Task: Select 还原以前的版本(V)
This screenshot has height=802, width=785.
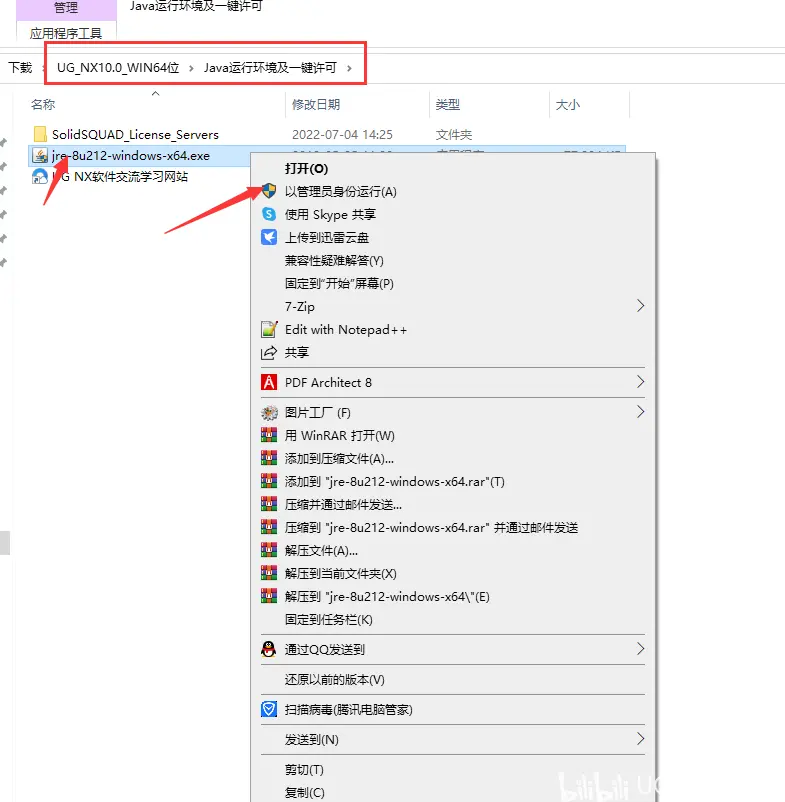Action: click(x=334, y=679)
